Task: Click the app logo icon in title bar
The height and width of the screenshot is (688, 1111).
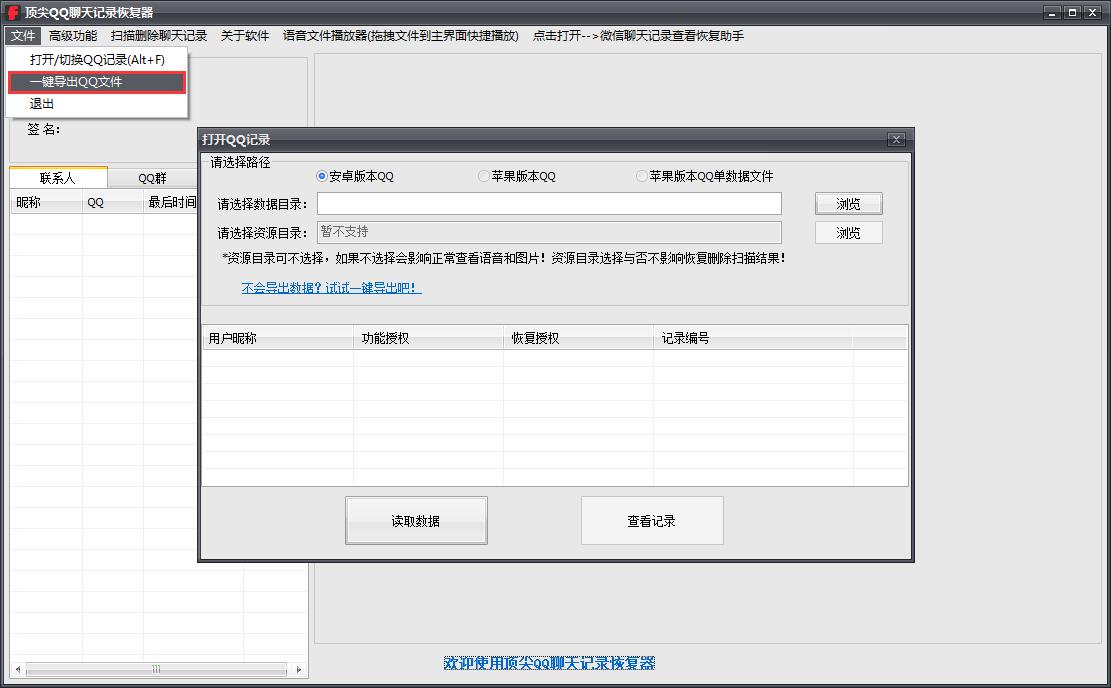Action: (13, 13)
